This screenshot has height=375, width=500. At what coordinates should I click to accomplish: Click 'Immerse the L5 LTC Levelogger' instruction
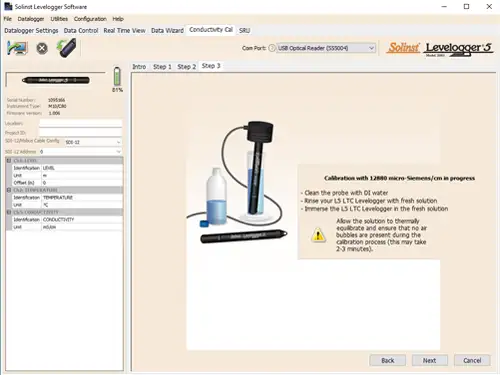click(x=376, y=209)
